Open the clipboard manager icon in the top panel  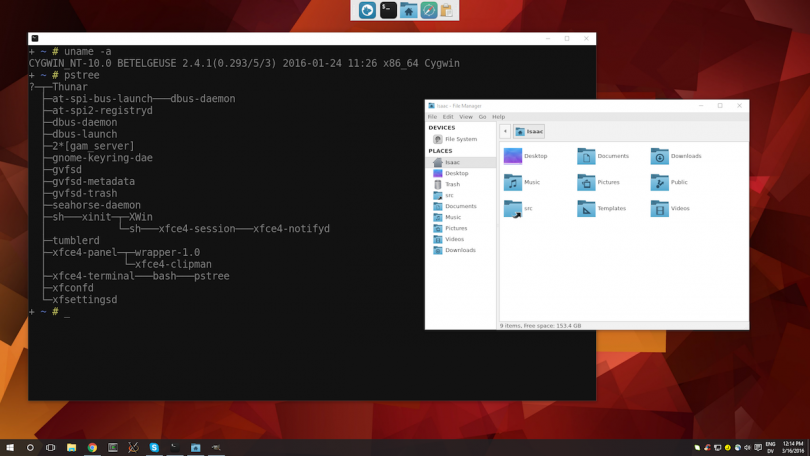447,10
